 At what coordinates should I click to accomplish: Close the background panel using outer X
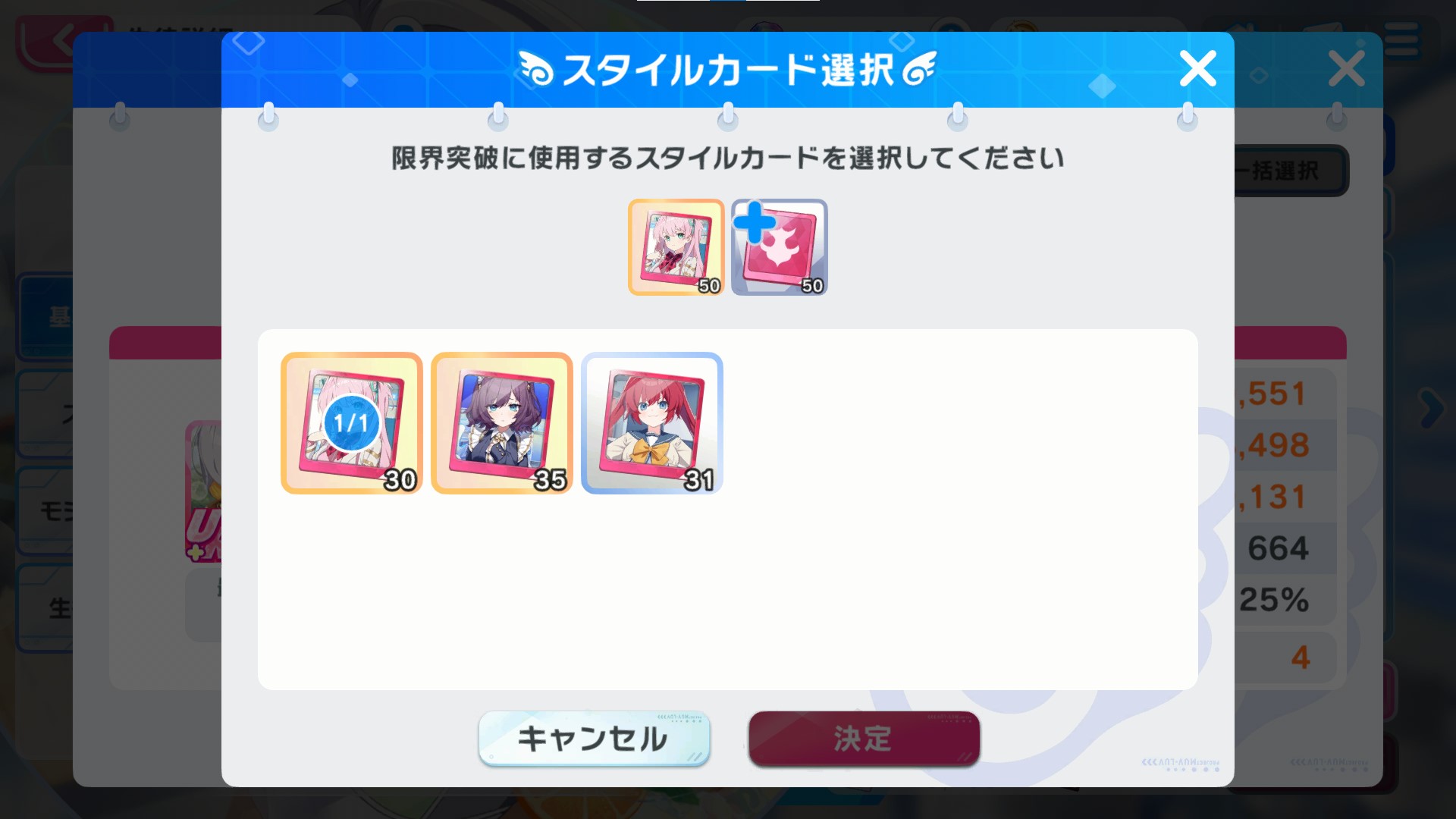click(1347, 69)
